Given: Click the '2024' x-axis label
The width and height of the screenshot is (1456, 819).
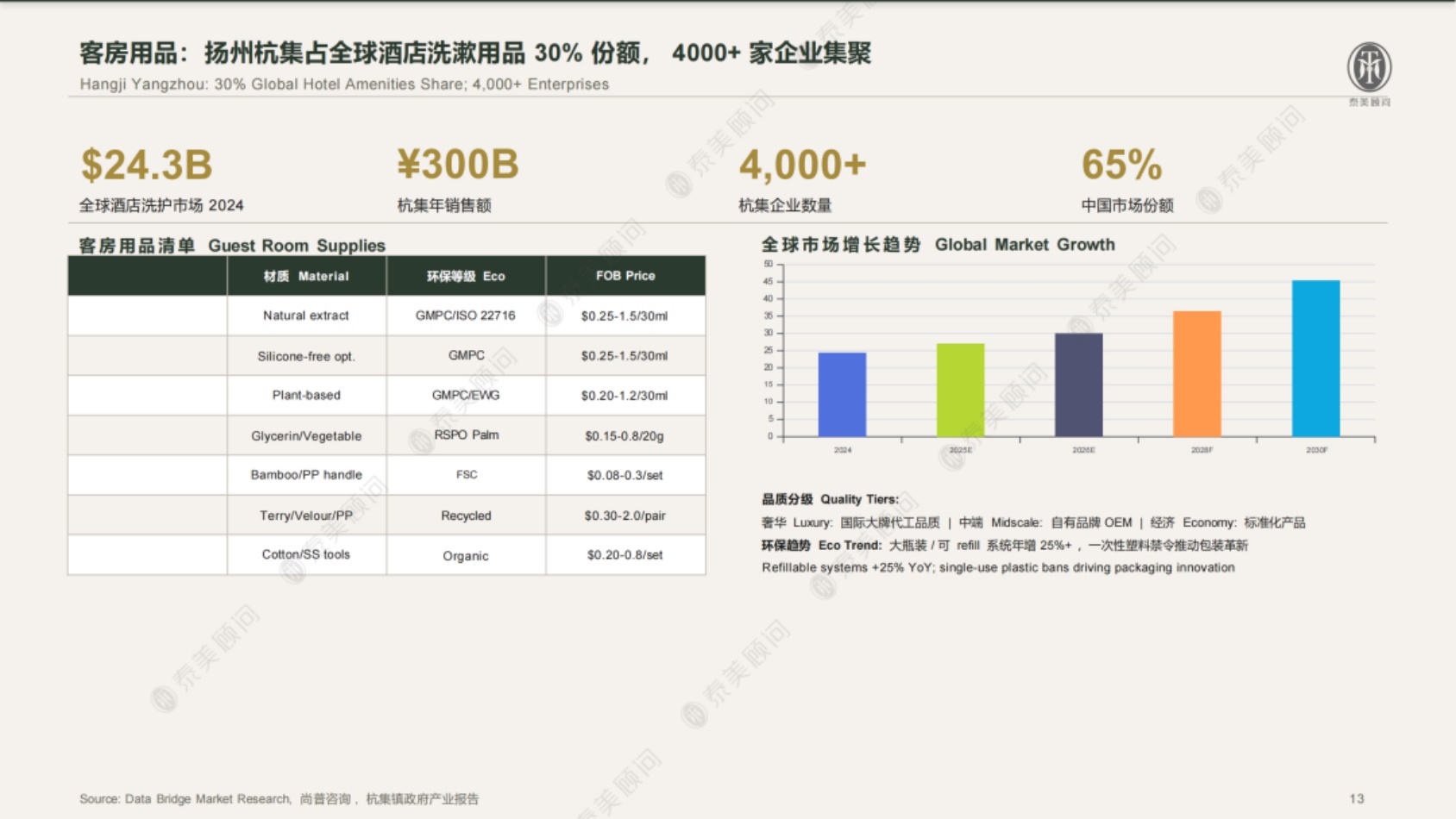Looking at the screenshot, I should click(843, 450).
